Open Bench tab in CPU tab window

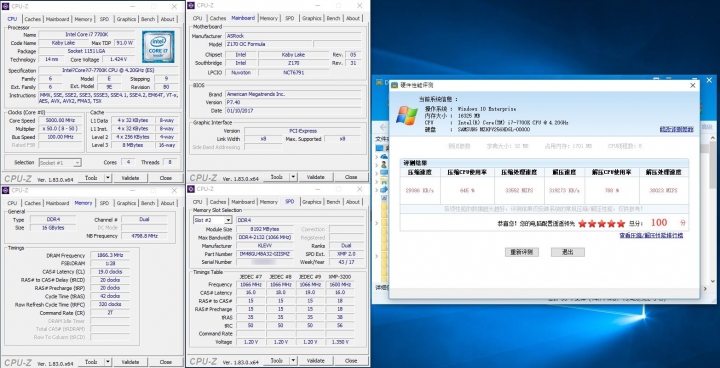pyautogui.click(x=148, y=19)
